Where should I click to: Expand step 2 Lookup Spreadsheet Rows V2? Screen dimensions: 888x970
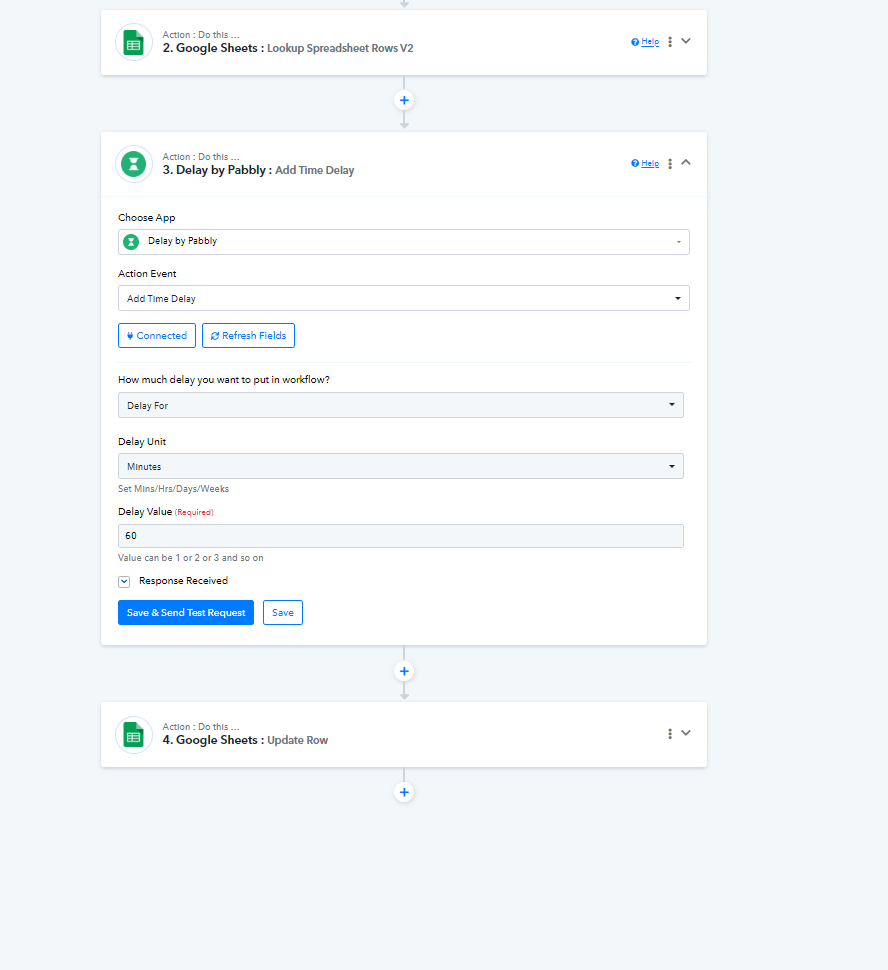coord(686,41)
